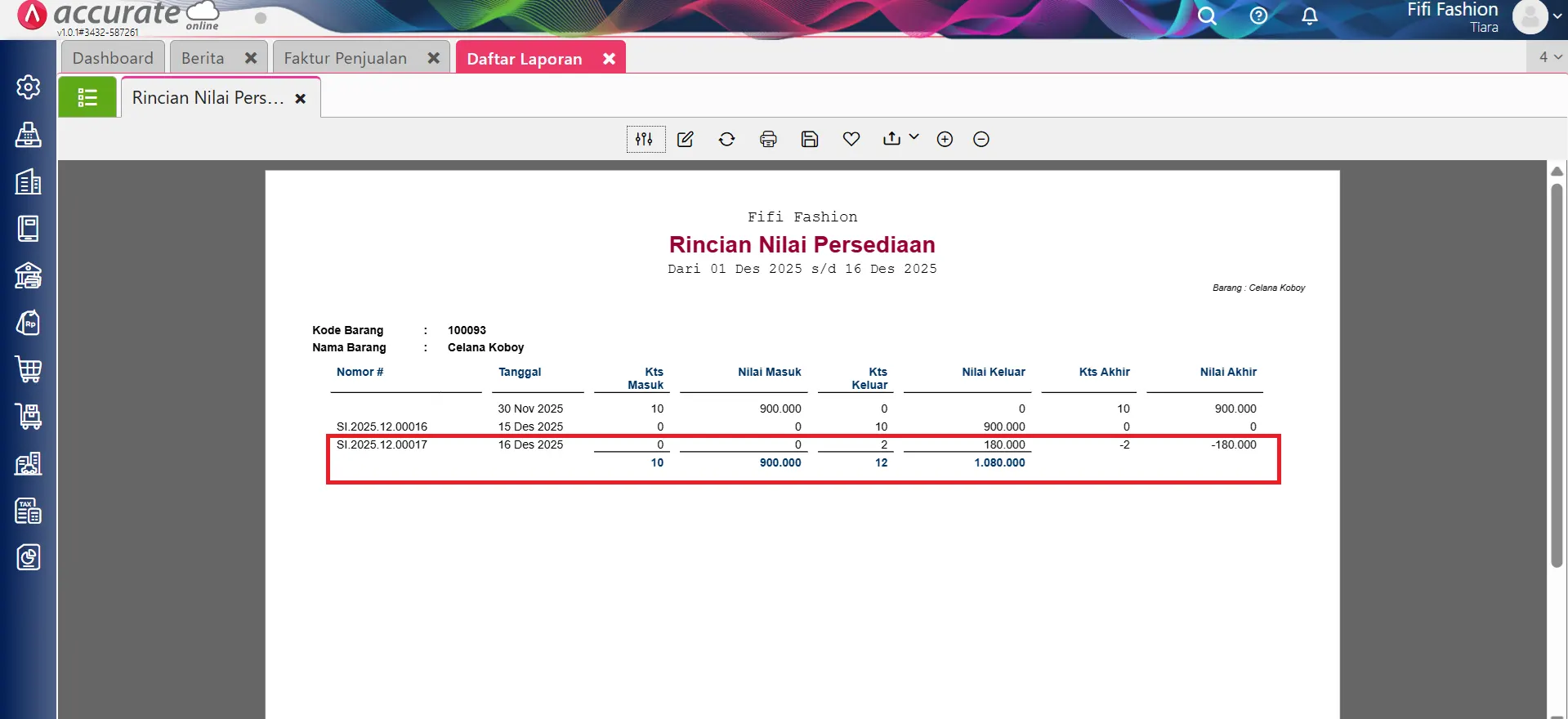This screenshot has height=719, width=1568.
Task: Open the settings gear in sidebar
Action: 29,87
